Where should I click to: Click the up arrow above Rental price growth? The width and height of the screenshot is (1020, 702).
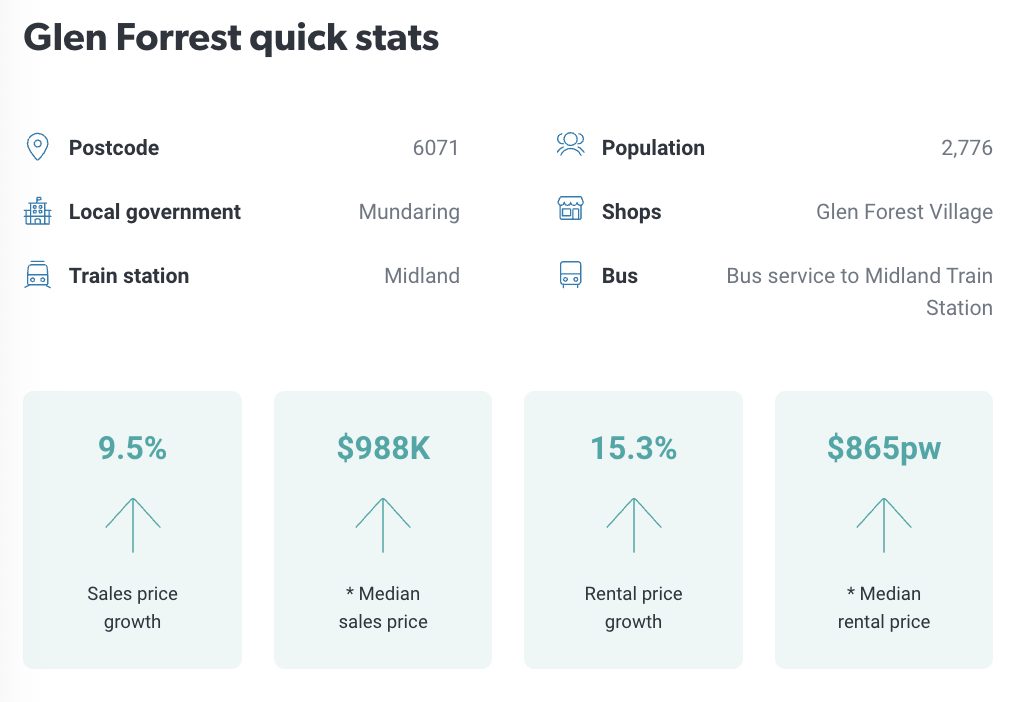pos(634,525)
